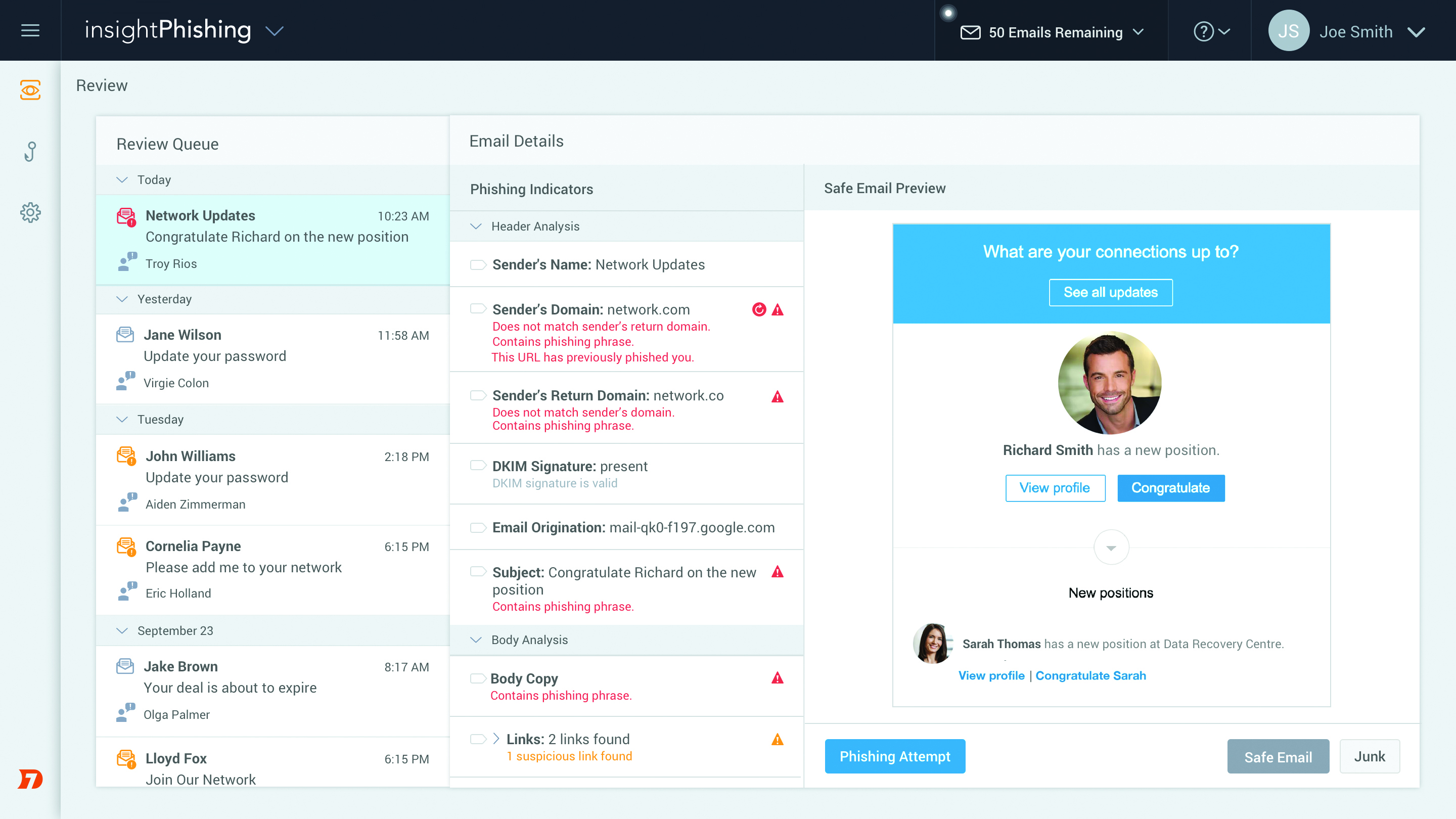Open the hamburger navigation menu
Screen dimensions: 1456x819
30,30
